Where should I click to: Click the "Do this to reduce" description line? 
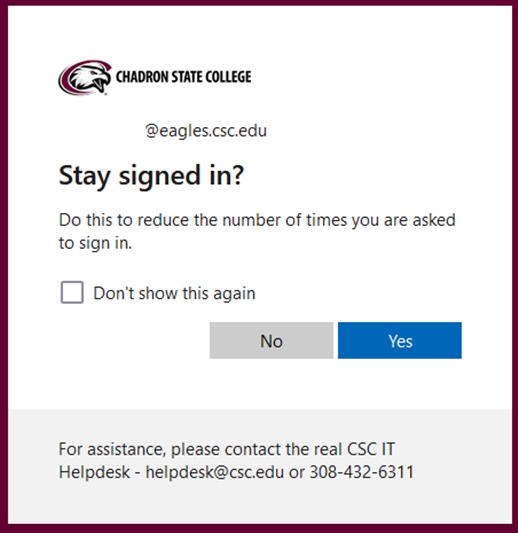(257, 220)
